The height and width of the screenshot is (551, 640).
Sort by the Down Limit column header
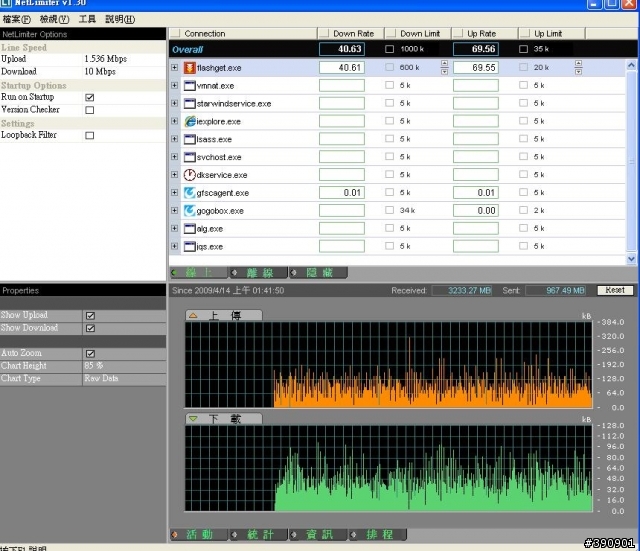[x=418, y=34]
